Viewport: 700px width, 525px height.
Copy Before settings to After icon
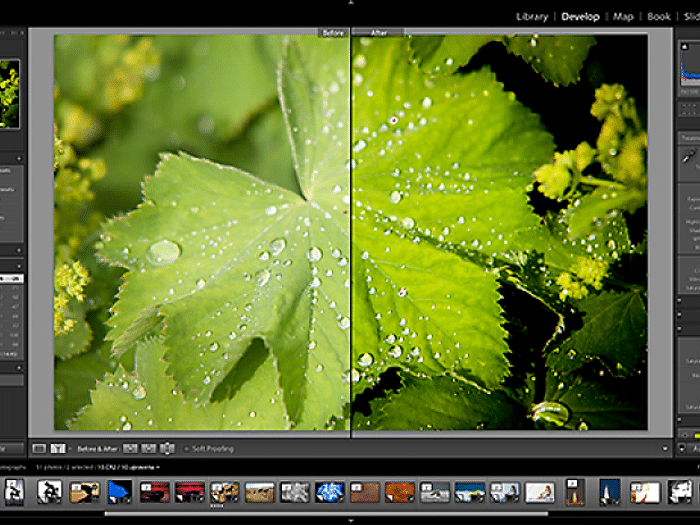click(130, 449)
